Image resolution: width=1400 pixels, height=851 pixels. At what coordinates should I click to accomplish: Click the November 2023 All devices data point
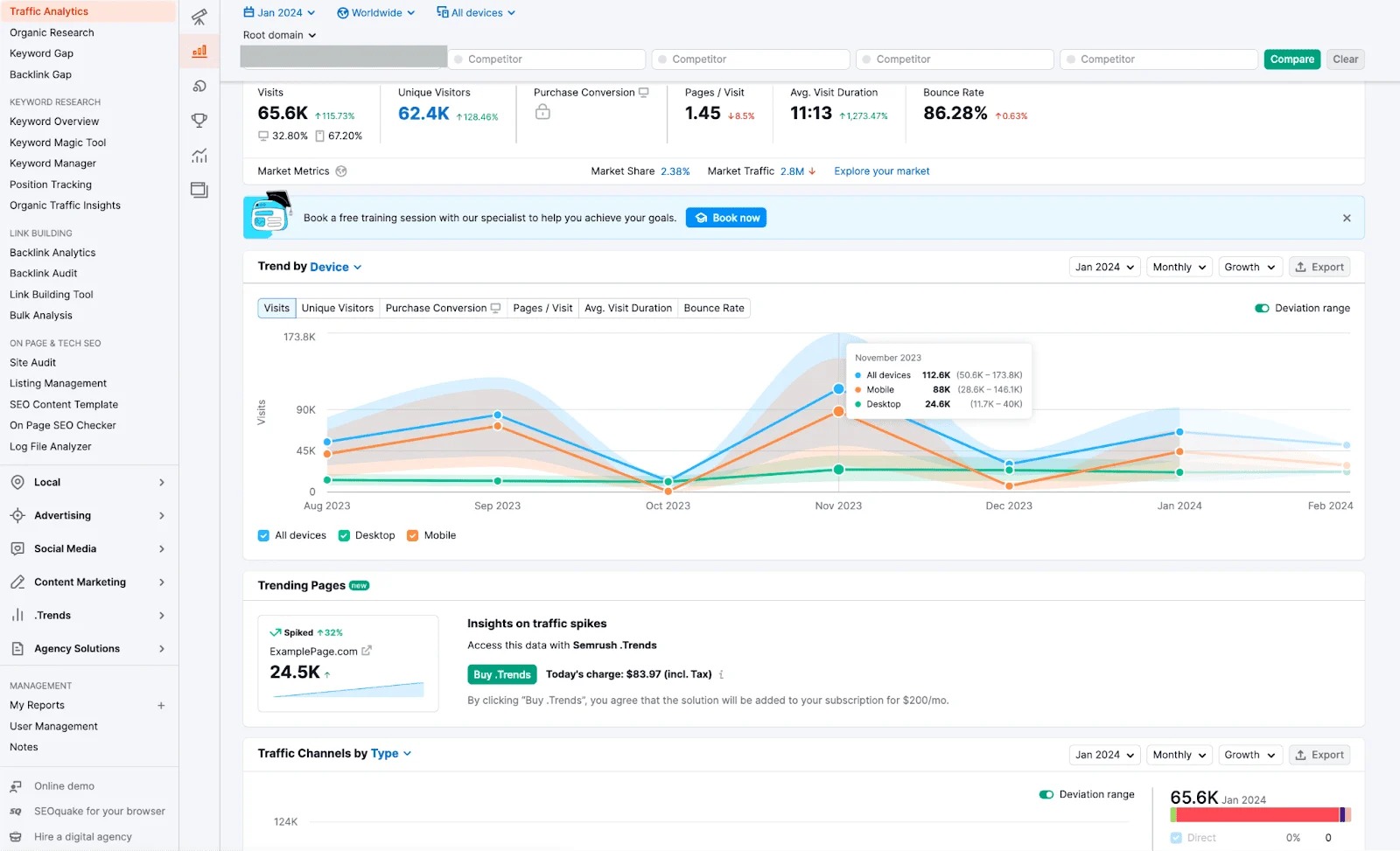click(x=838, y=389)
